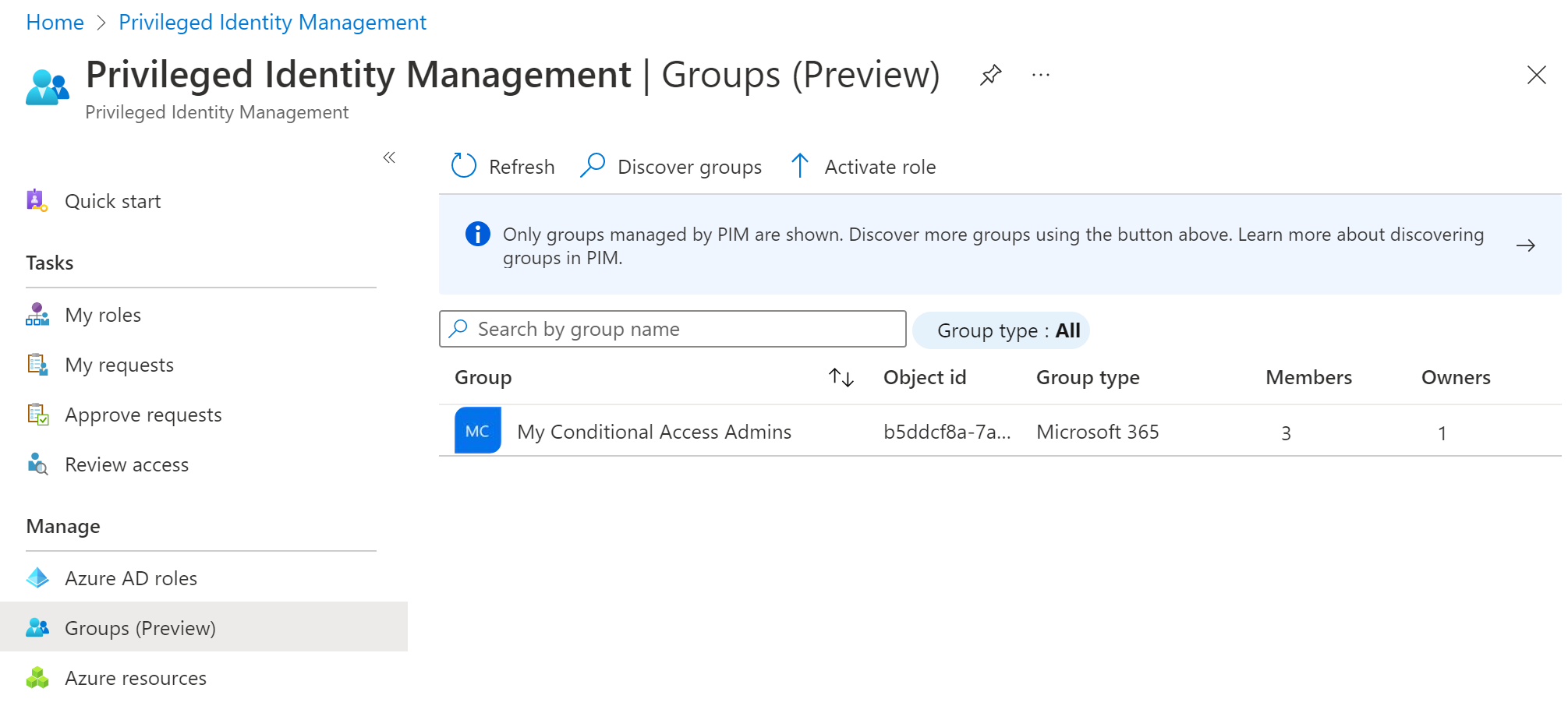Click Activate role in toolbar

(863, 167)
